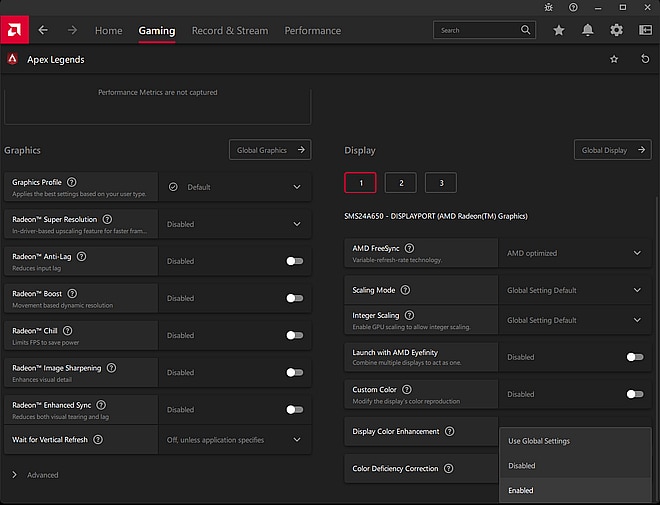The width and height of the screenshot is (660, 505).
Task: Open notifications bell
Action: [588, 30]
